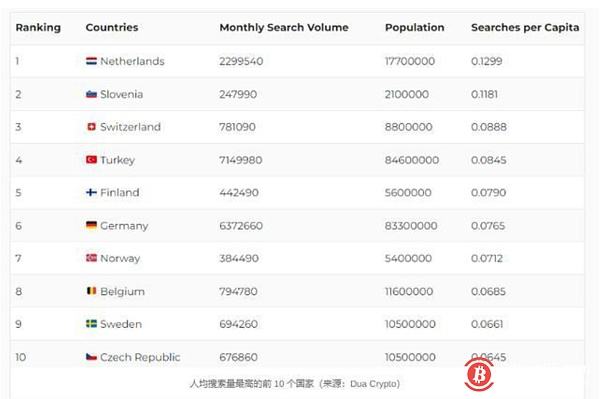Click search volume value 2299540
Image resolution: width=600 pixels, height=399 pixels.
coord(241,61)
